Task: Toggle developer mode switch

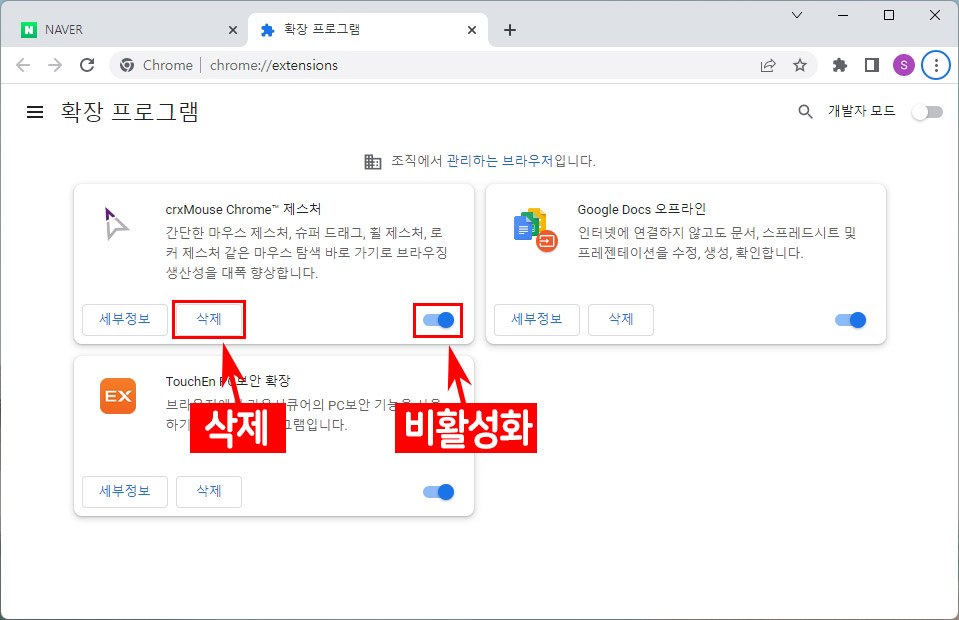Action: click(927, 112)
